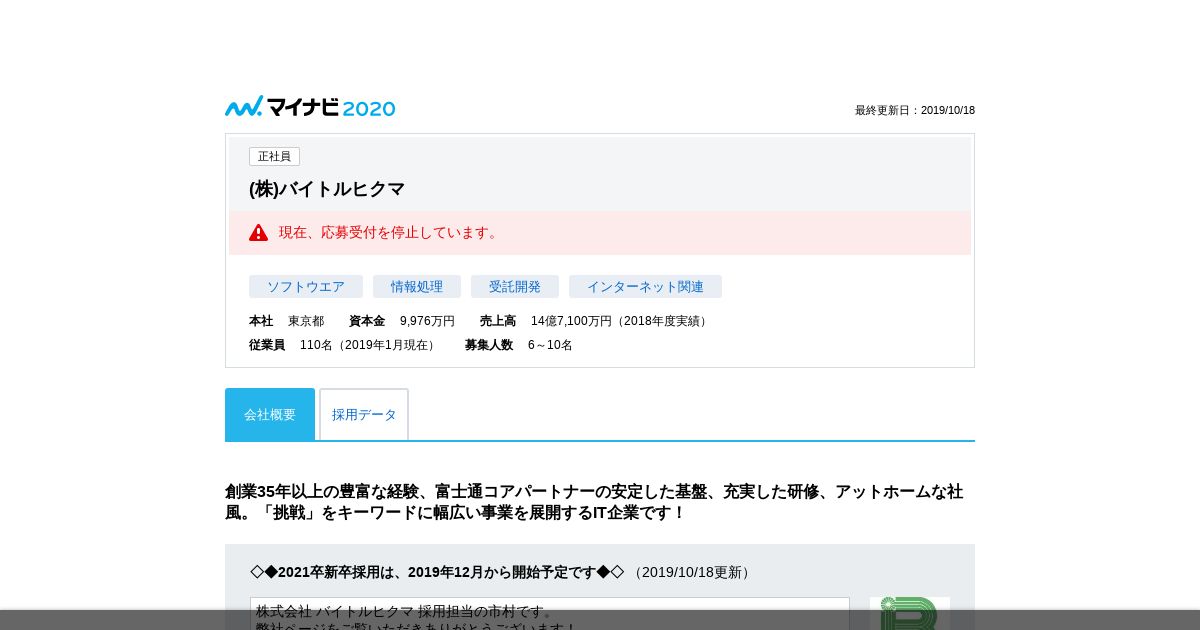This screenshot has height=630, width=1200.
Task: Click the 売上高 14億7,100万円 value
Action: pyautogui.click(x=595, y=321)
